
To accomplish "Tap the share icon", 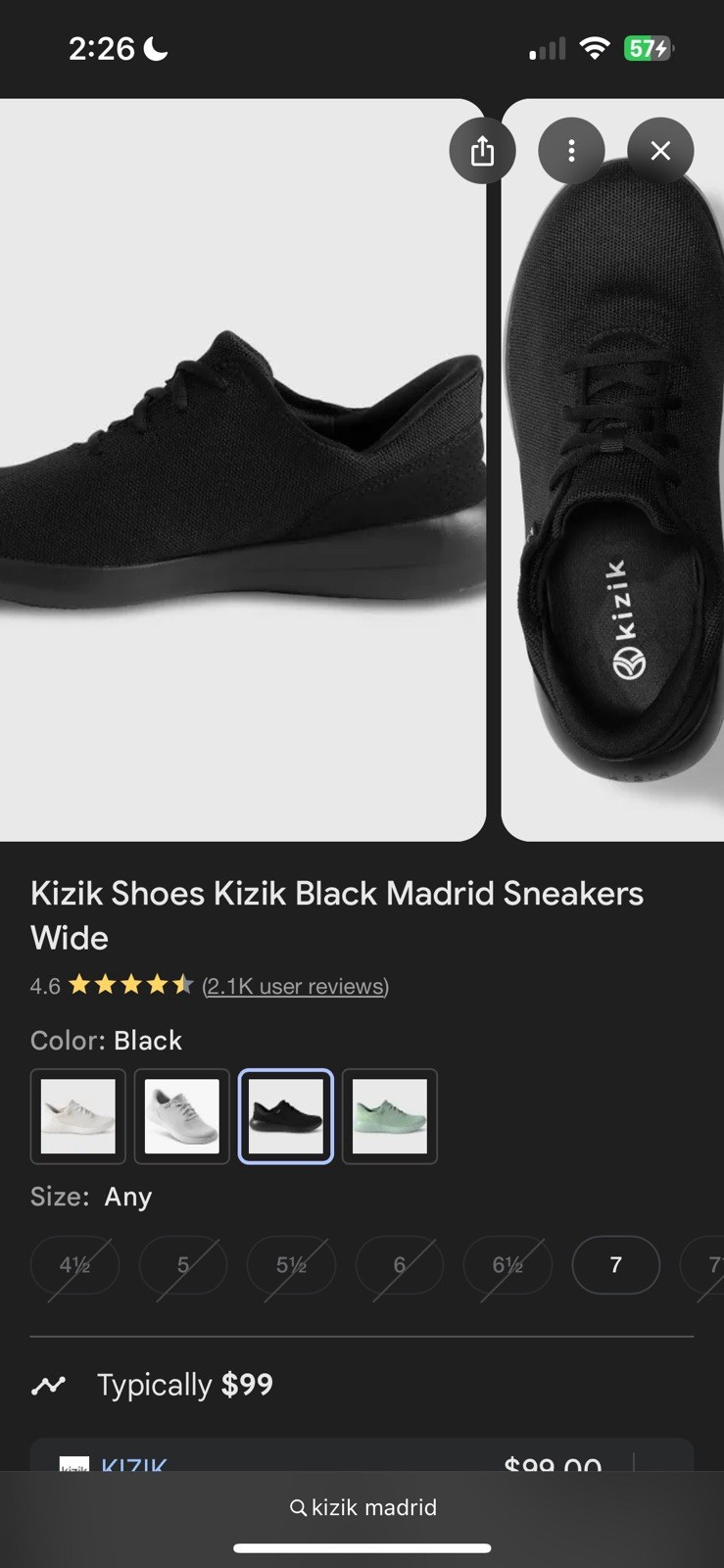I will [482, 151].
